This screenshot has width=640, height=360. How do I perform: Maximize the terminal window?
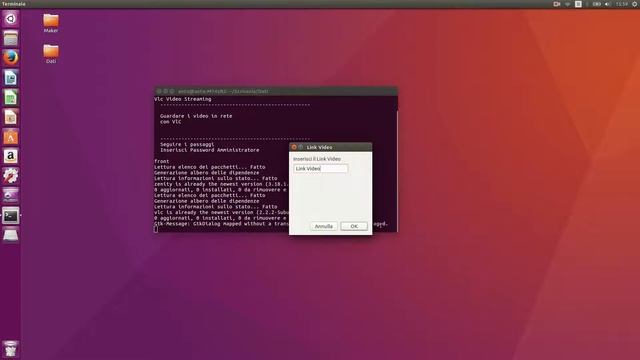[172, 91]
